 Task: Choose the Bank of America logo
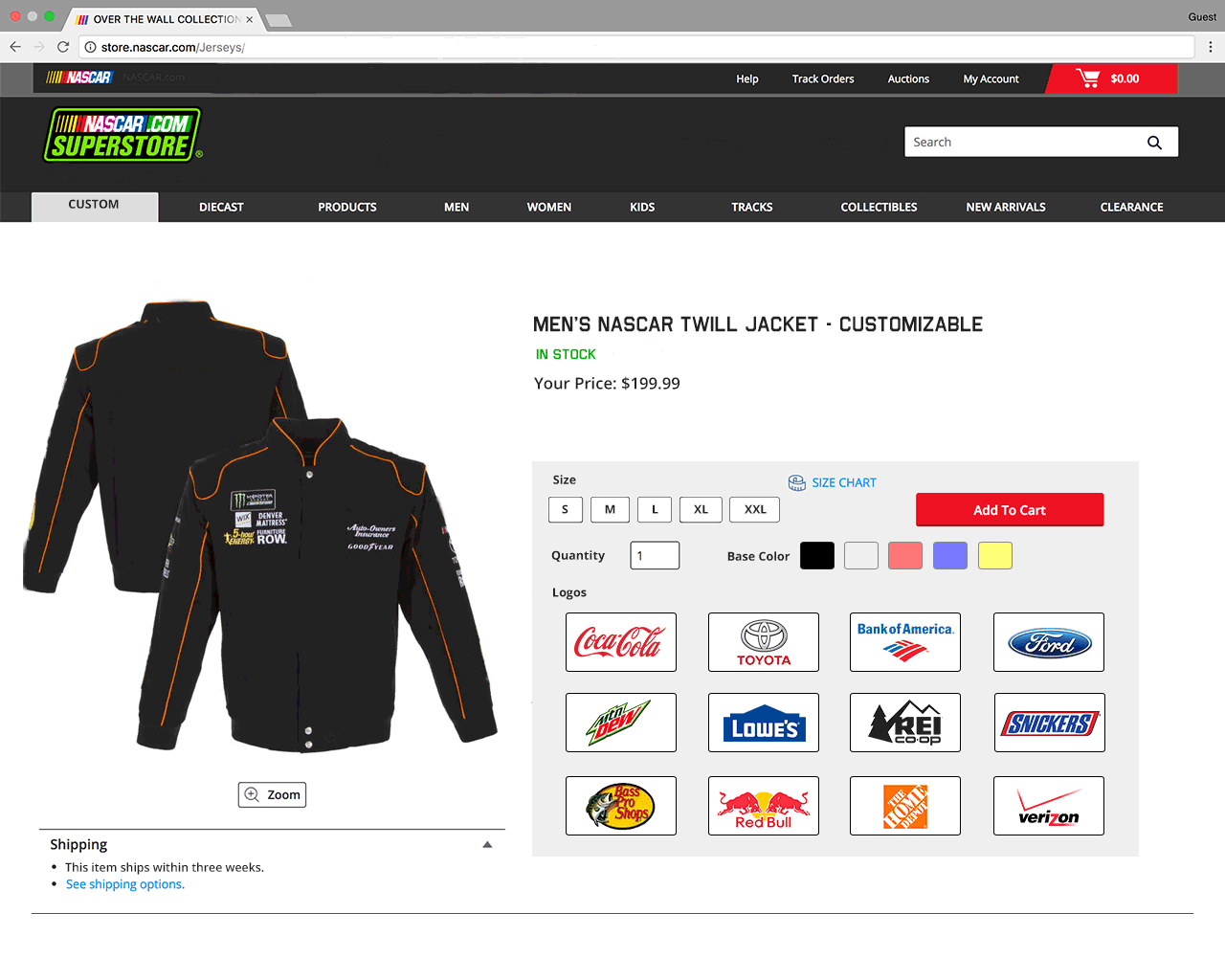click(905, 642)
